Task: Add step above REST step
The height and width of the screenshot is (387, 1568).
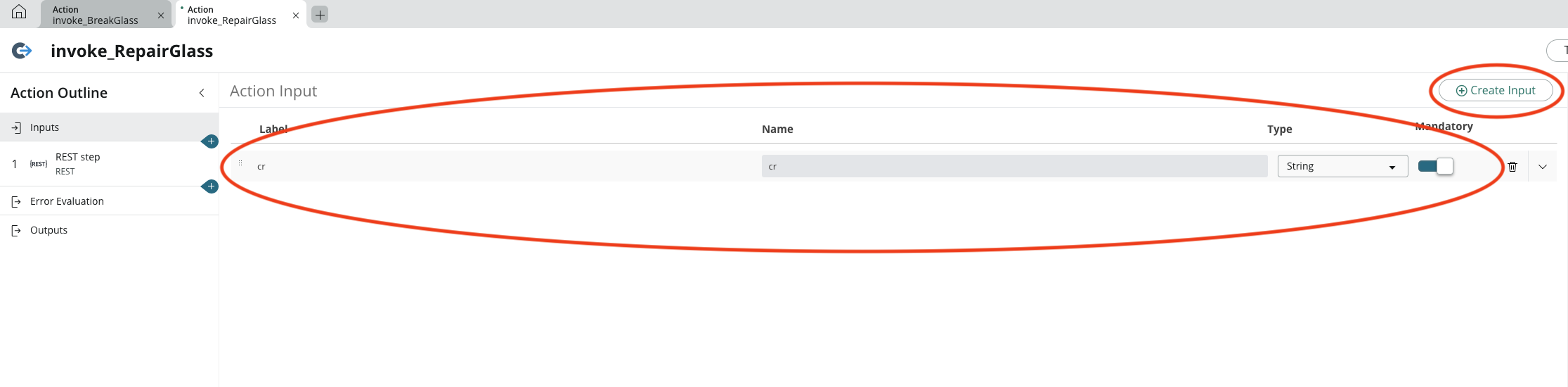Action: (x=210, y=141)
